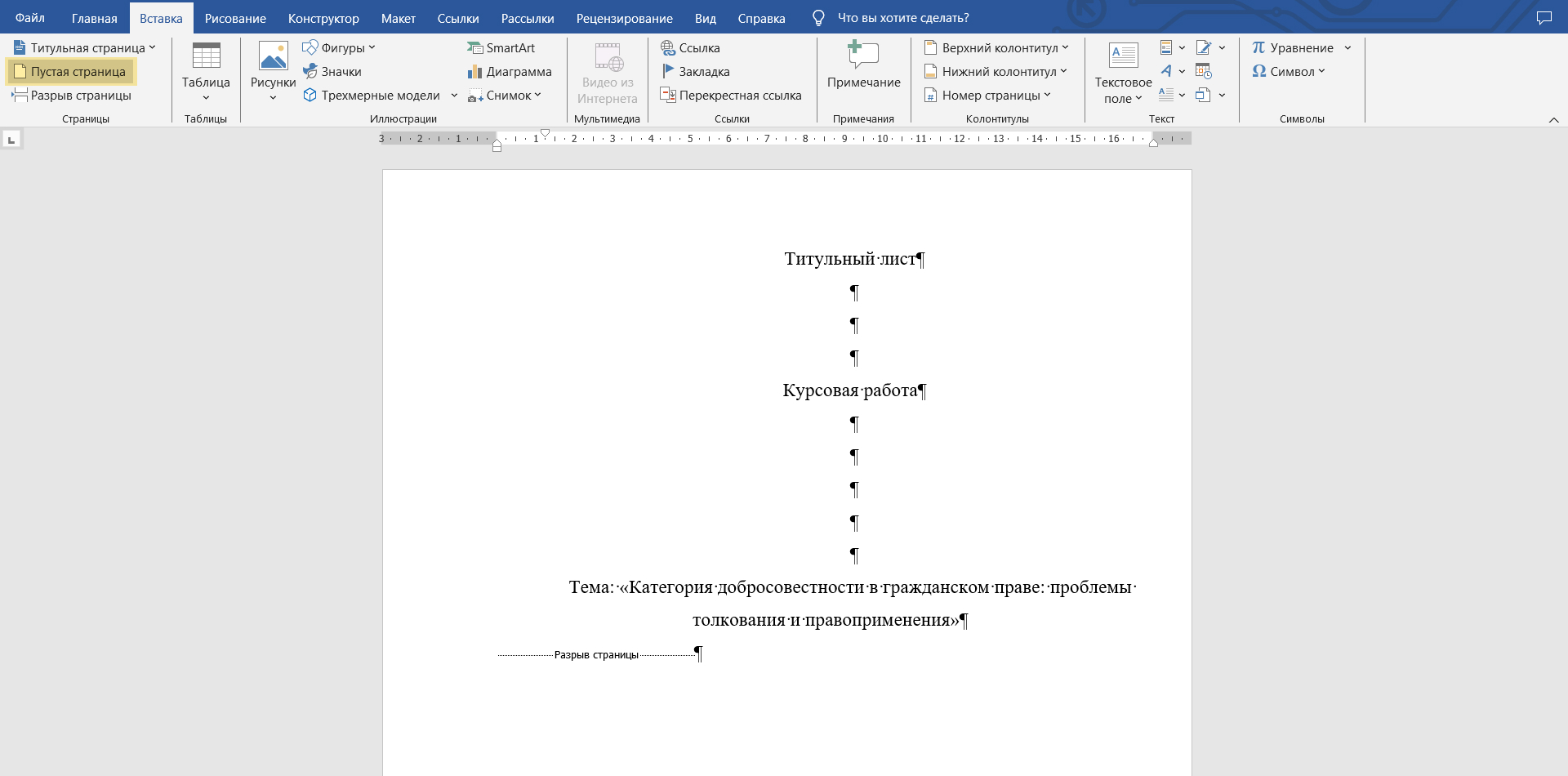Click the 'толкования и правоприменения' line
Viewport: 1568px width, 776px height.
pyautogui.click(x=830, y=620)
